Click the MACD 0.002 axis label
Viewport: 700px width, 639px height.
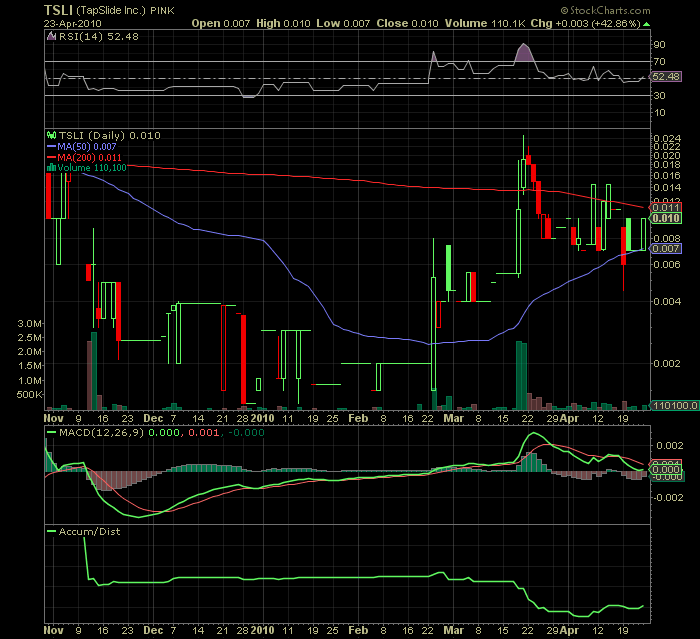[x=670, y=446]
